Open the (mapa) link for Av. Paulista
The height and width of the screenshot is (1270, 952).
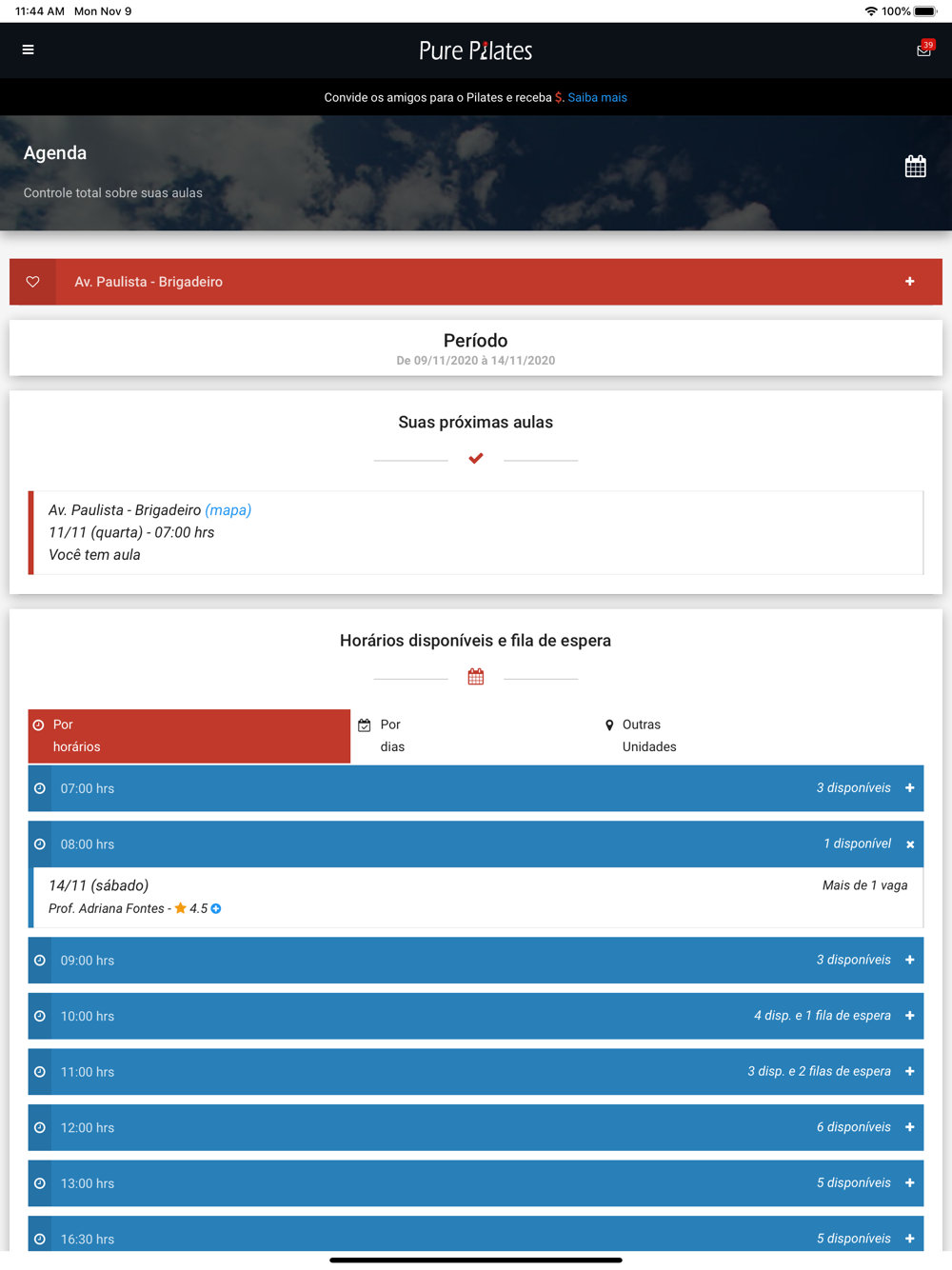tap(228, 510)
